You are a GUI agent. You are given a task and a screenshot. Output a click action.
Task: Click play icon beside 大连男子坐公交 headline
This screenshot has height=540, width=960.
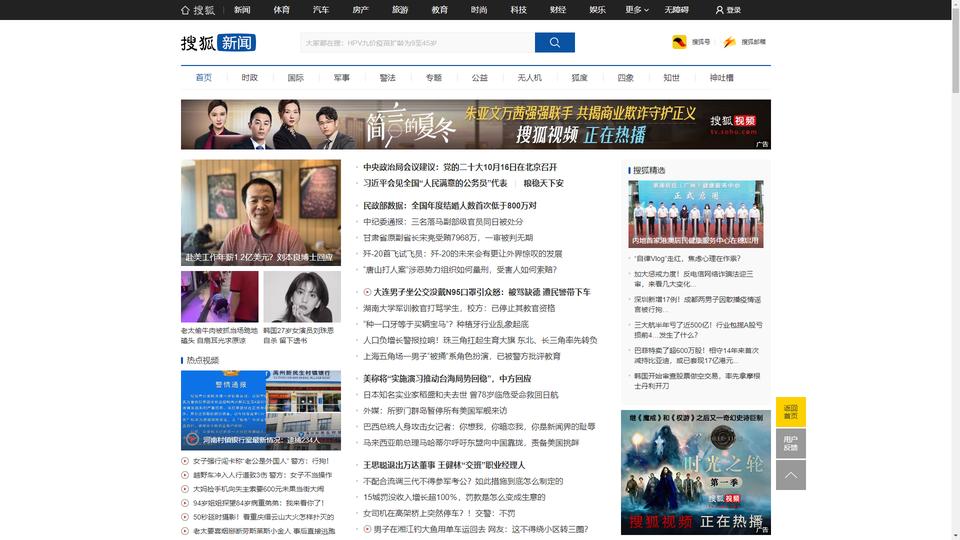coord(367,292)
